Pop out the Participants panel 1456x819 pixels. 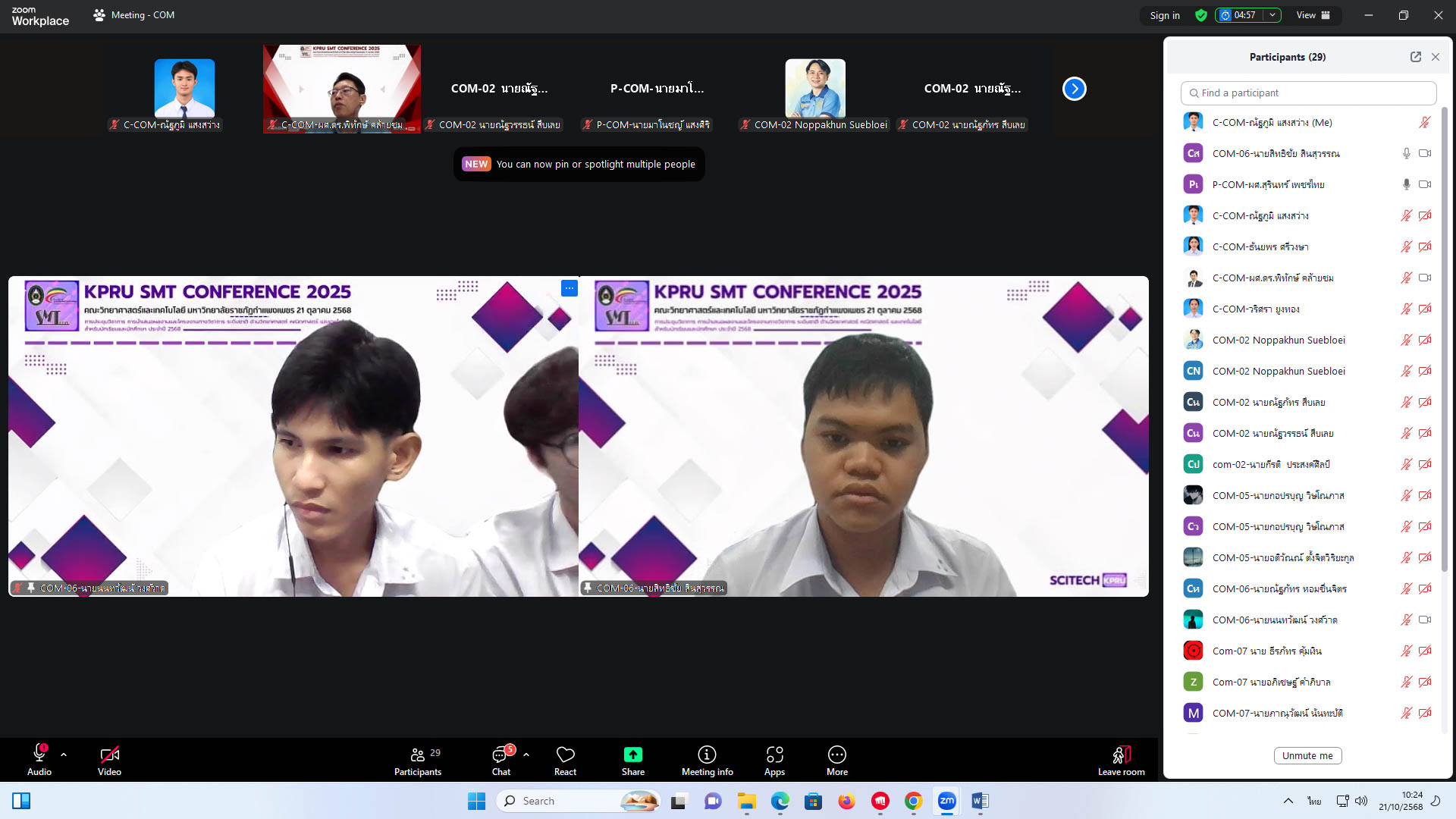1415,57
